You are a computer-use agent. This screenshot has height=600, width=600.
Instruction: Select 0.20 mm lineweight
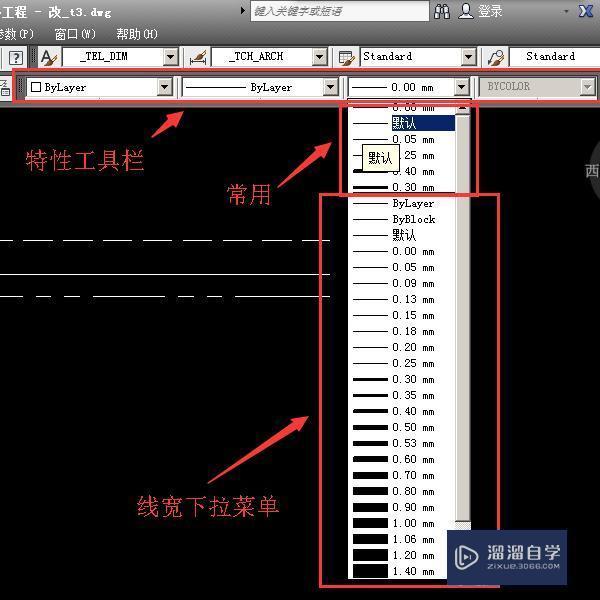[x=404, y=347]
